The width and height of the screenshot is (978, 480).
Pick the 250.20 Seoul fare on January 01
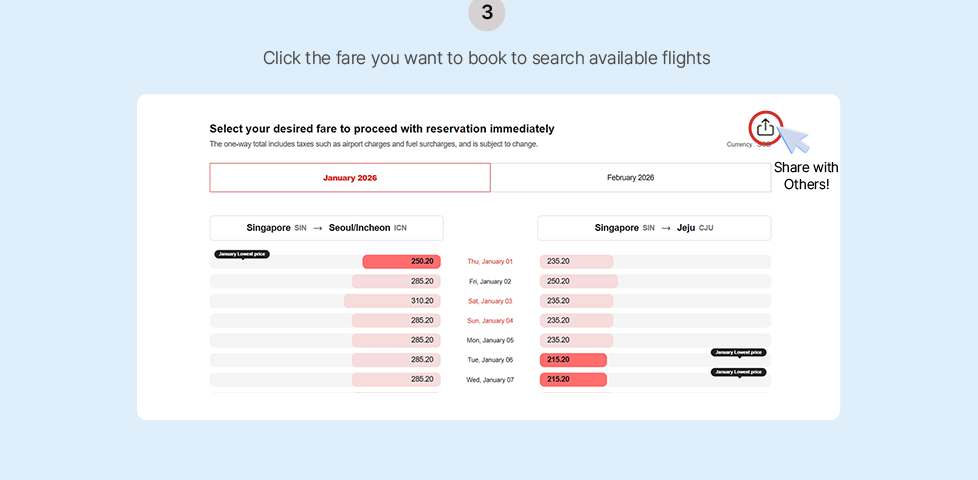click(x=401, y=261)
